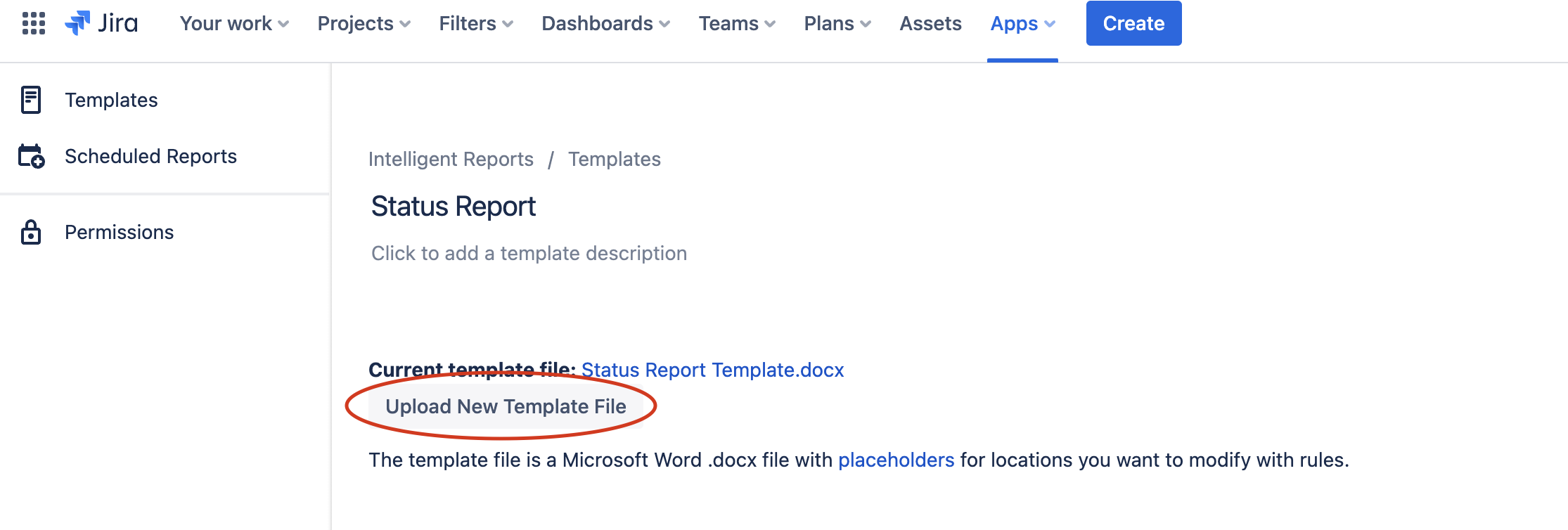
Task: Click the blue Create button
Action: pyautogui.click(x=1133, y=22)
